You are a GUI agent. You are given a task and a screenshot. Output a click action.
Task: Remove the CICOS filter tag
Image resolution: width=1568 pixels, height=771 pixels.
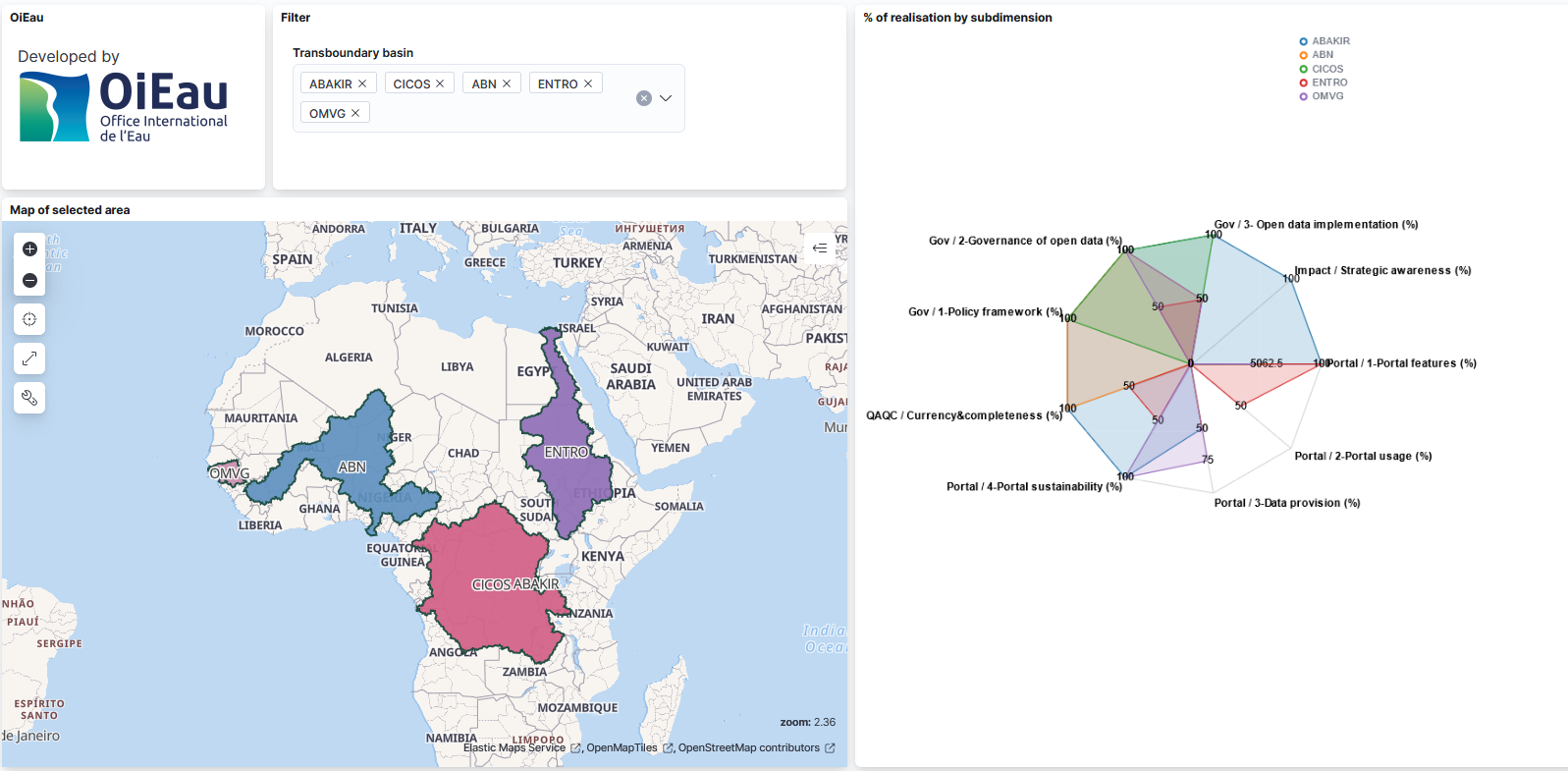tap(440, 83)
